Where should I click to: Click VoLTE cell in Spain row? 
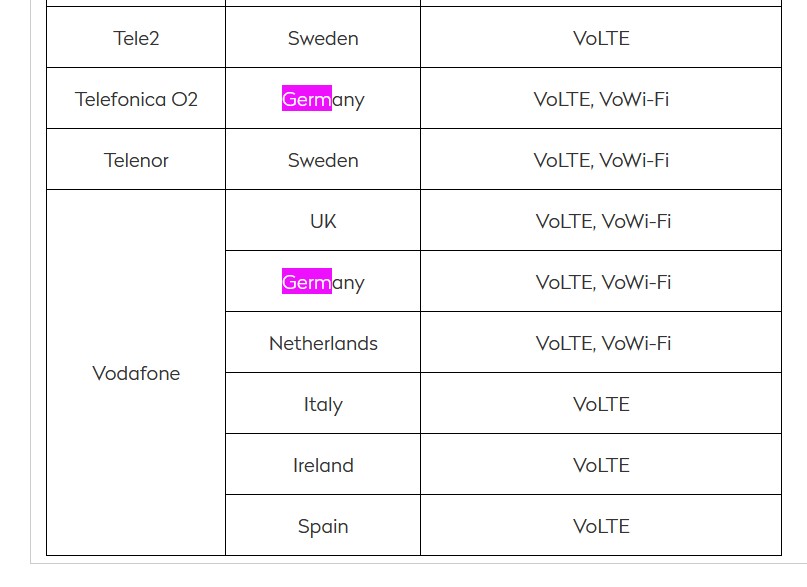[601, 525]
